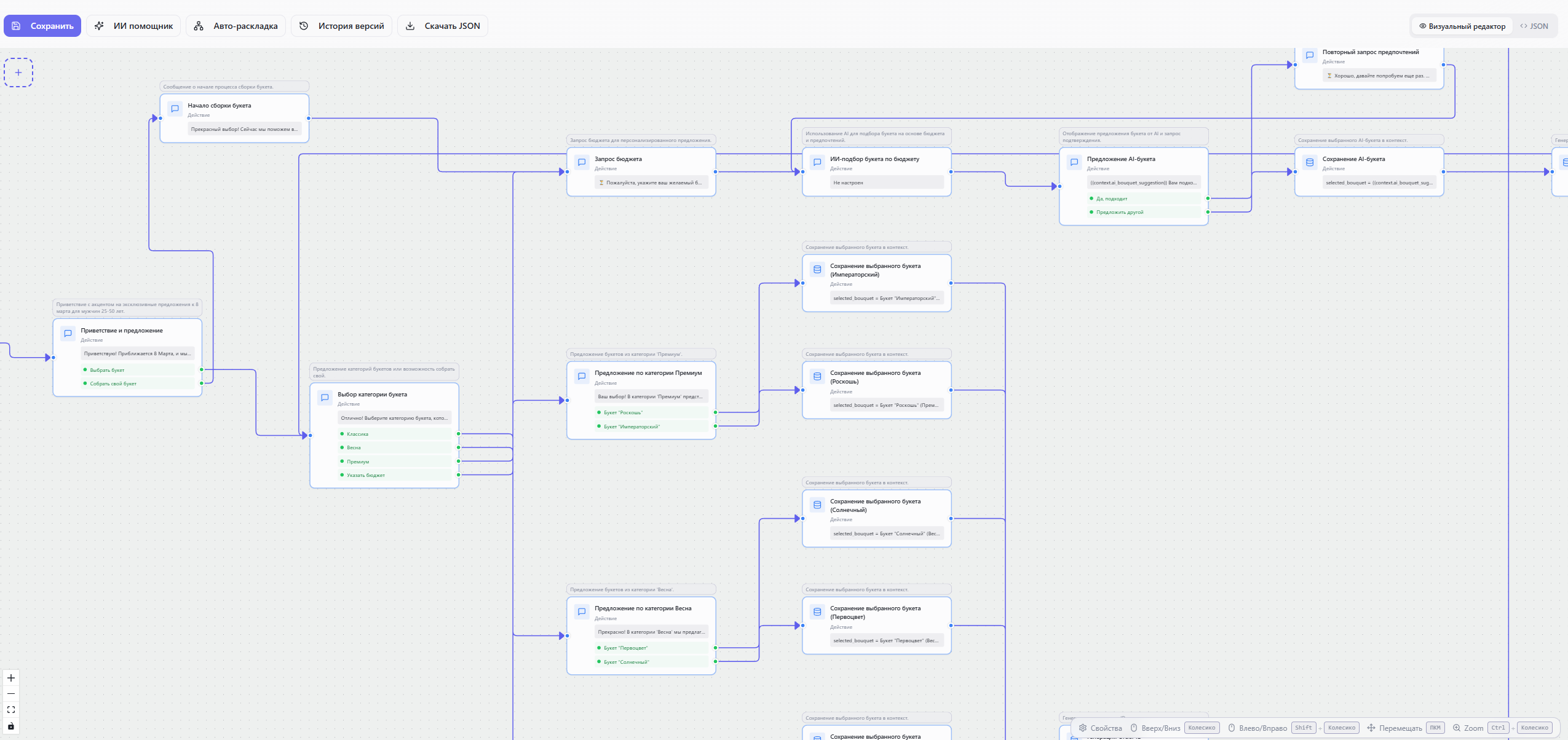Open История версий version history
Image resolution: width=1568 pixels, height=740 pixels.
341,26
